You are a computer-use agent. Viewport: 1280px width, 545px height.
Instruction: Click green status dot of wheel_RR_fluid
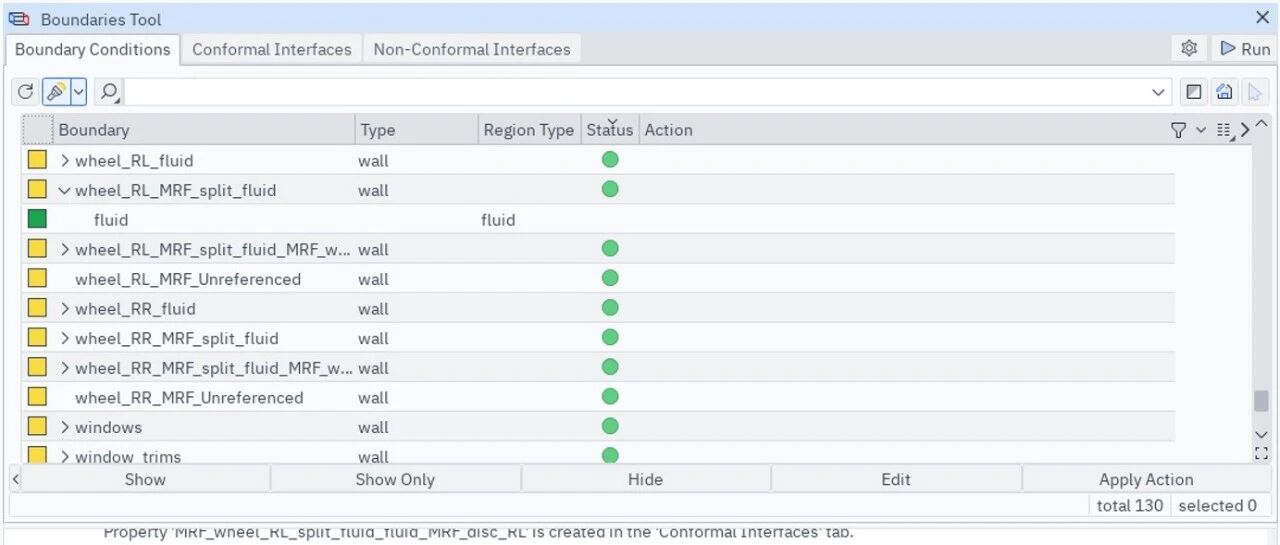(x=610, y=308)
